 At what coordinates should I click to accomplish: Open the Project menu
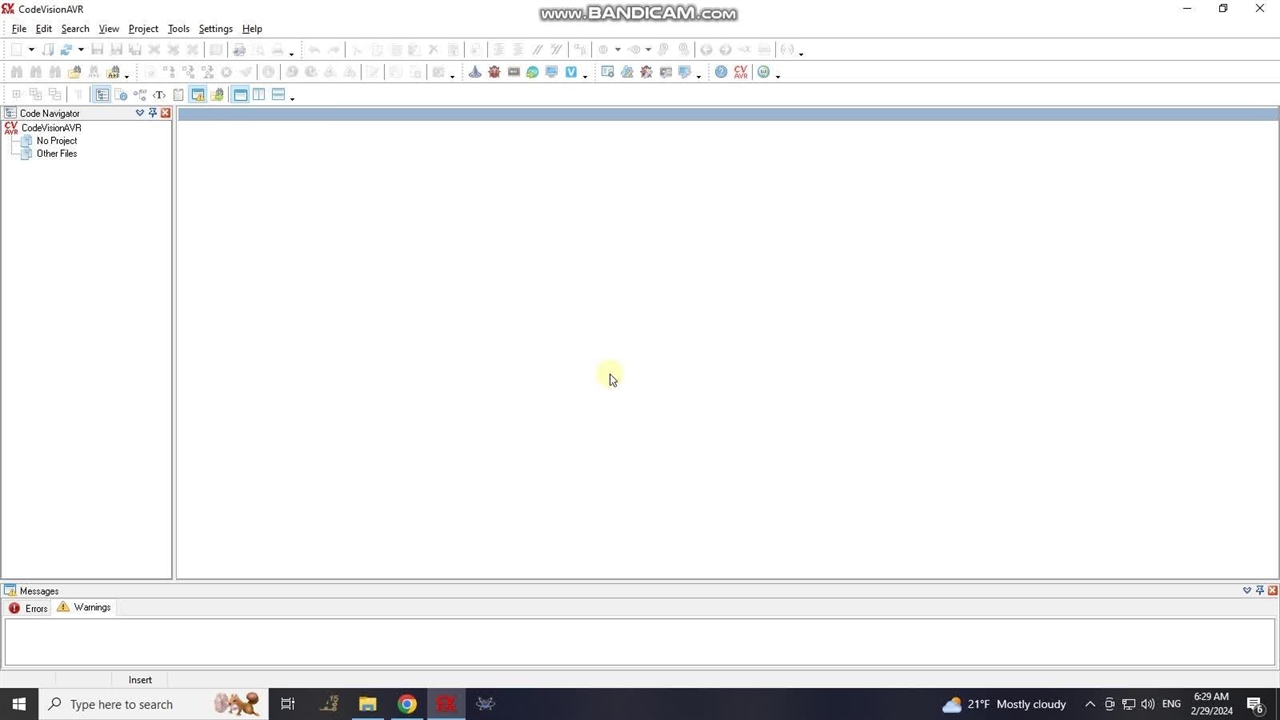pos(143,29)
